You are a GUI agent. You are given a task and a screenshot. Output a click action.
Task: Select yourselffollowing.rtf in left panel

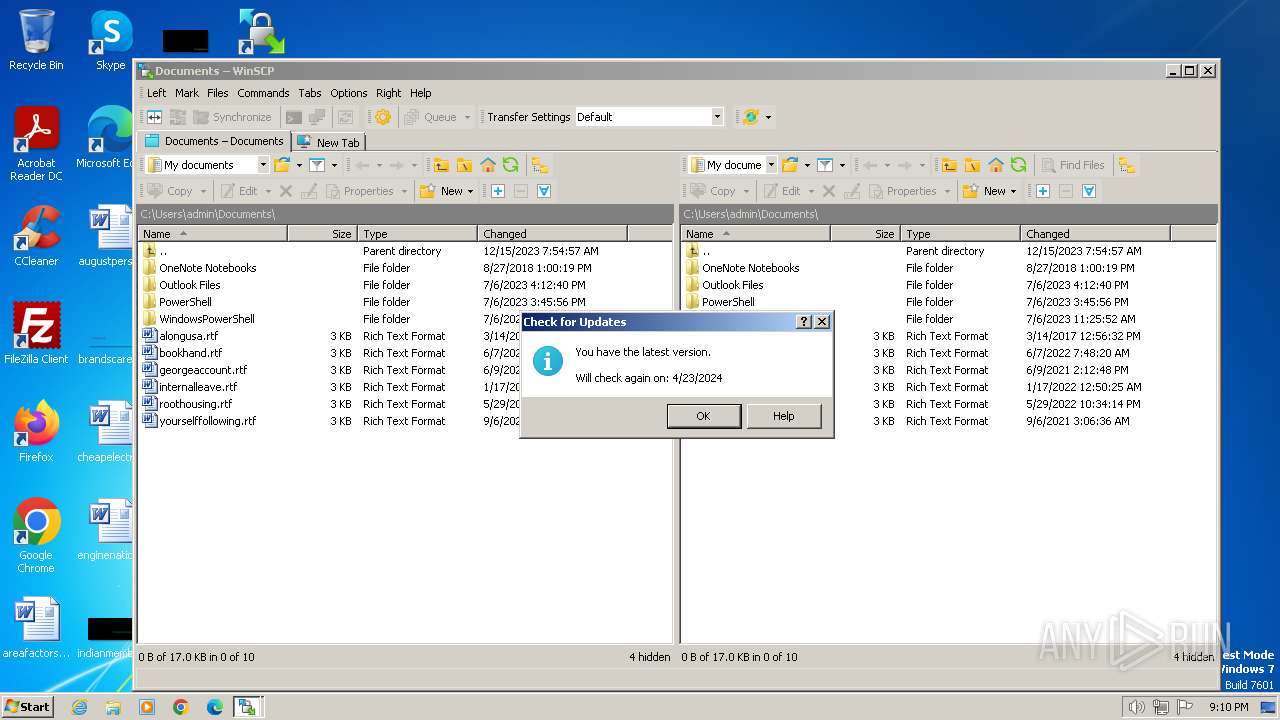click(207, 421)
